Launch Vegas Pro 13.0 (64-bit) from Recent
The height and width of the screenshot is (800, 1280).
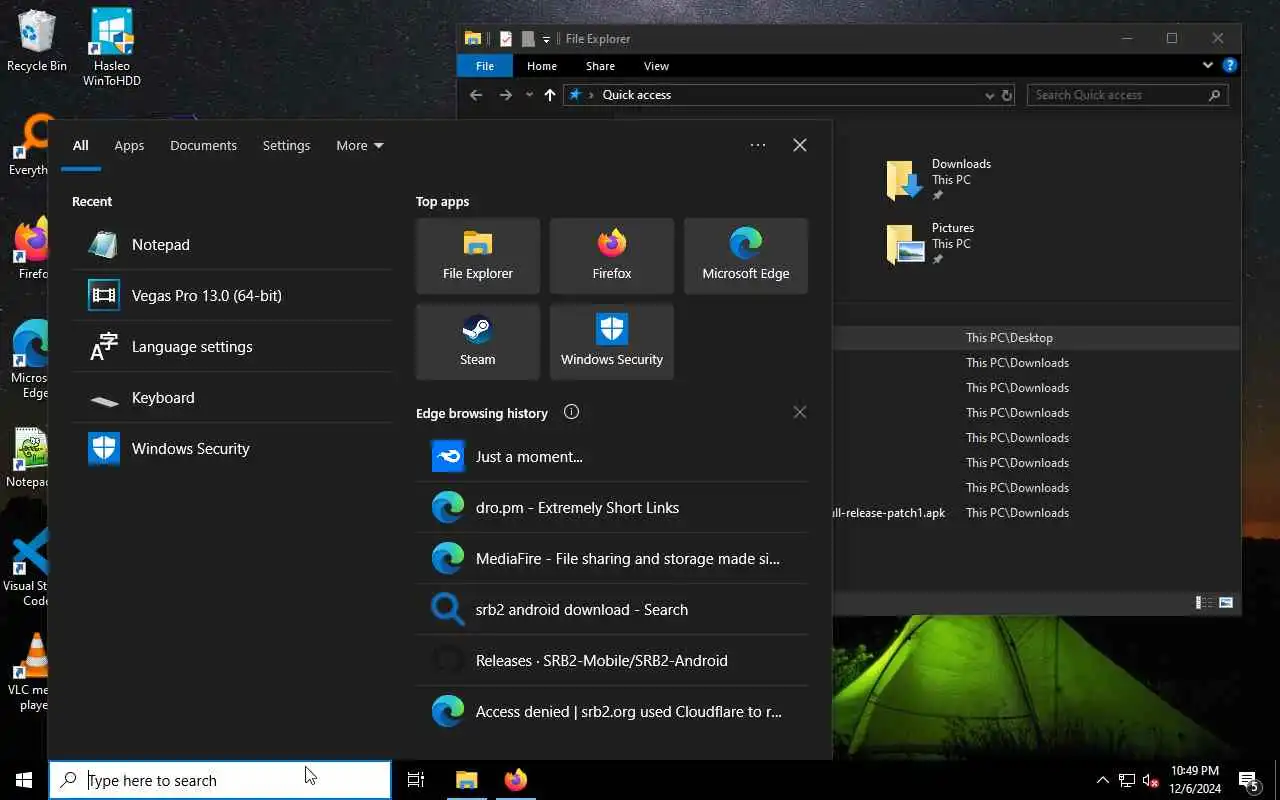(232, 295)
